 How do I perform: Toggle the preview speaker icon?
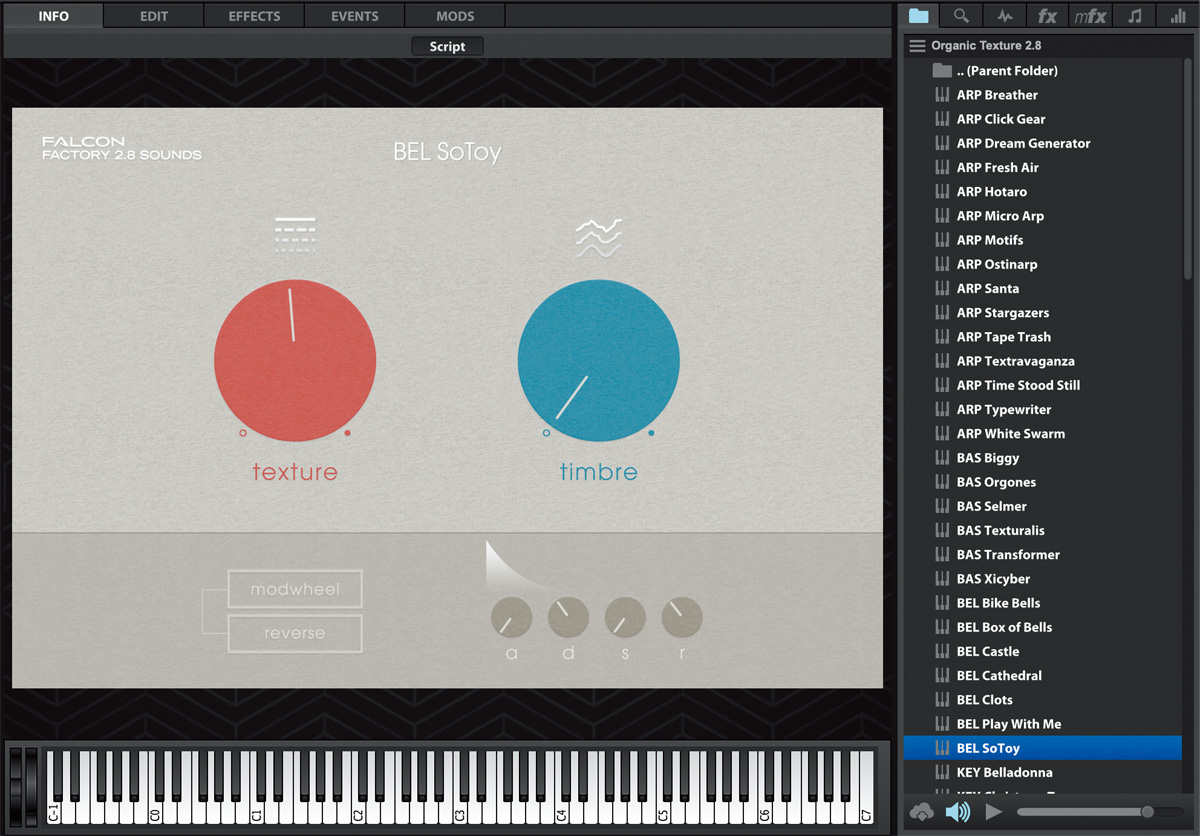click(958, 812)
